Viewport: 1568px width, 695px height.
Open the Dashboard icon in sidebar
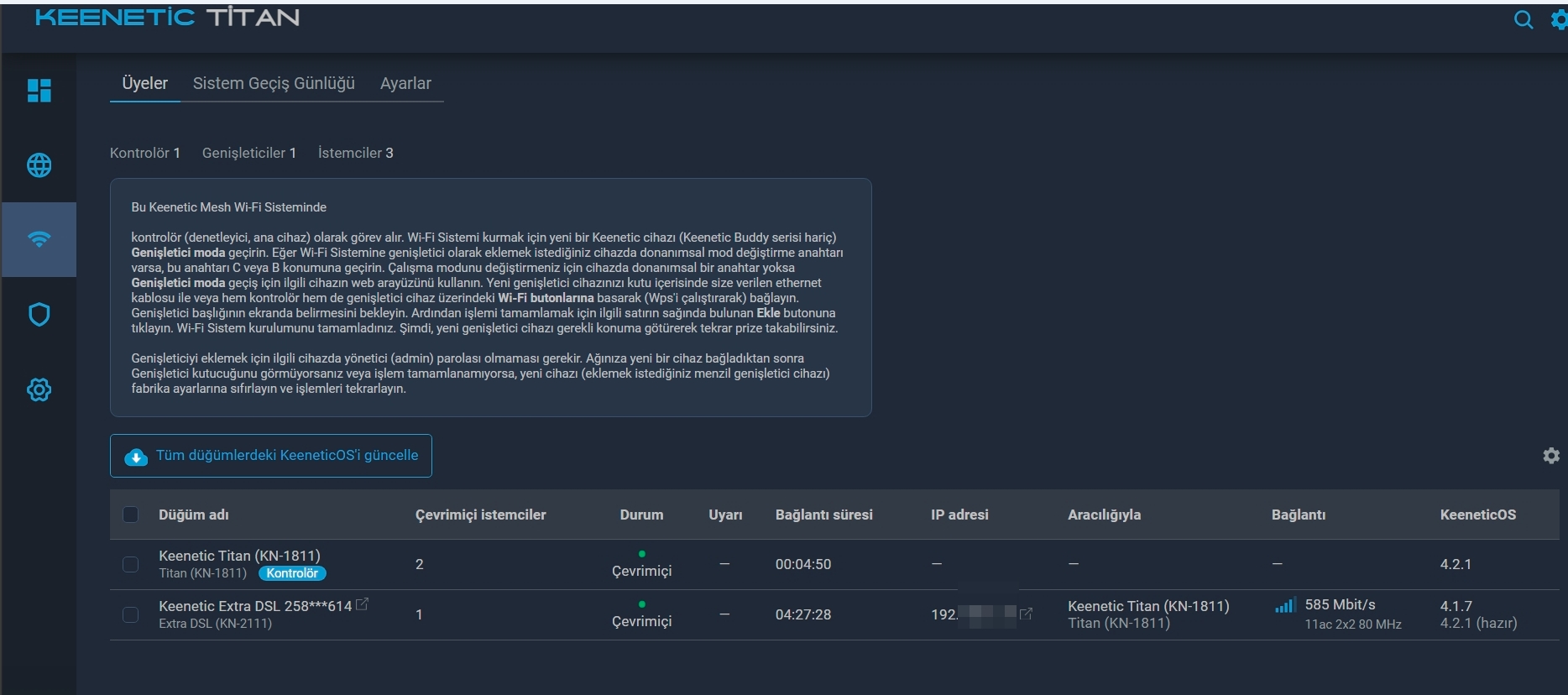(39, 90)
